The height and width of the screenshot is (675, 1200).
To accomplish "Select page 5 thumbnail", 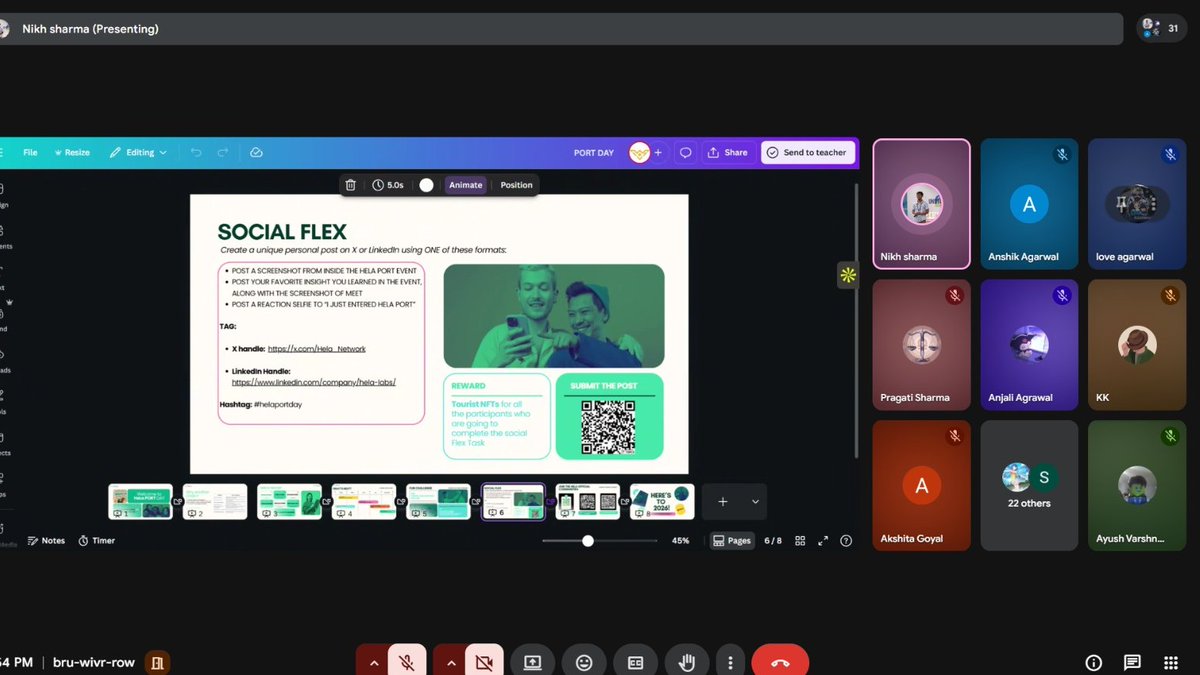I will point(438,501).
